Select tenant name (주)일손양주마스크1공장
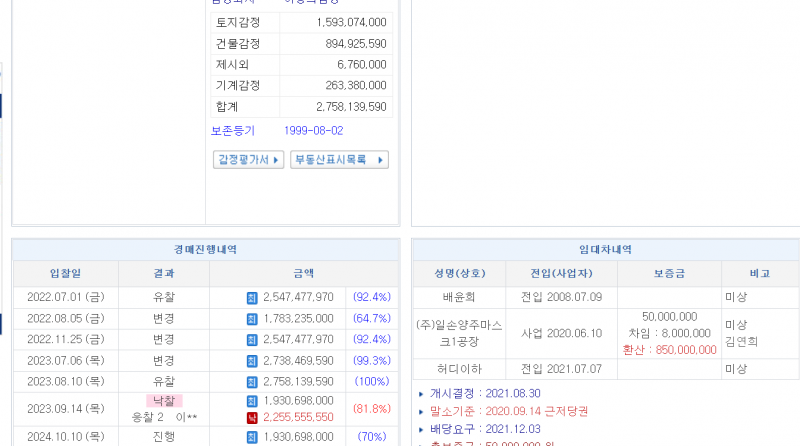 461,333
